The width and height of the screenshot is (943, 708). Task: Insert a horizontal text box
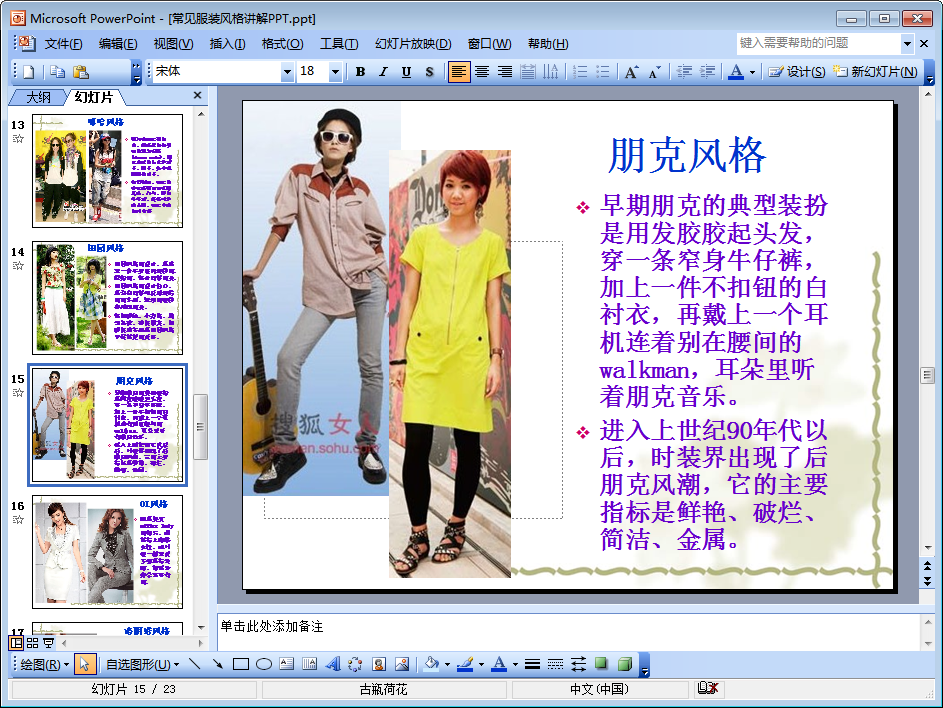[x=287, y=664]
